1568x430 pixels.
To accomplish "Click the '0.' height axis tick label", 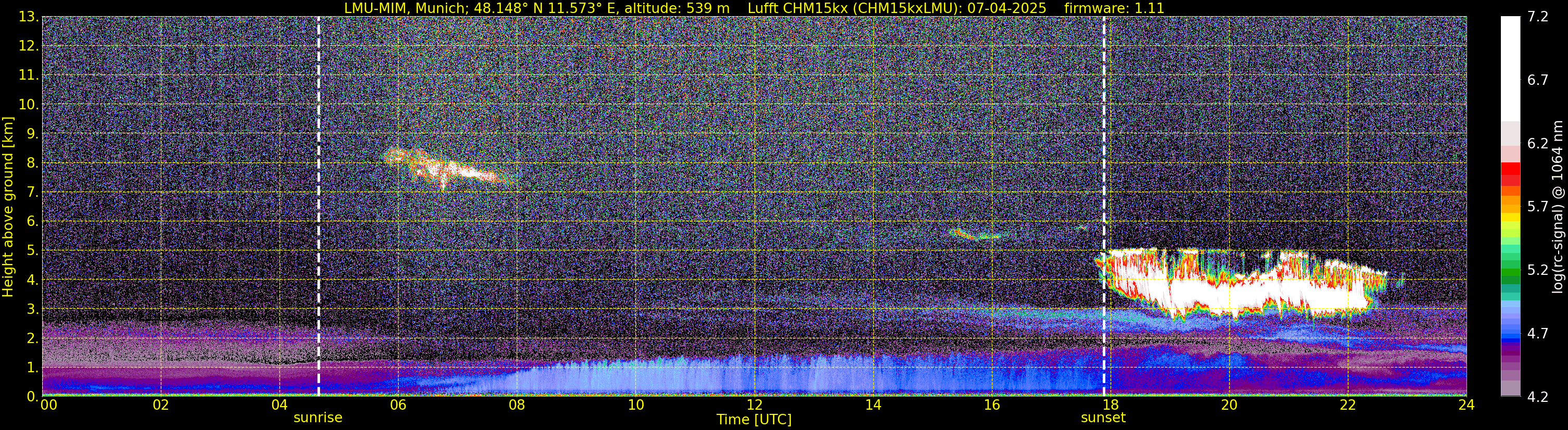I will pos(32,397).
